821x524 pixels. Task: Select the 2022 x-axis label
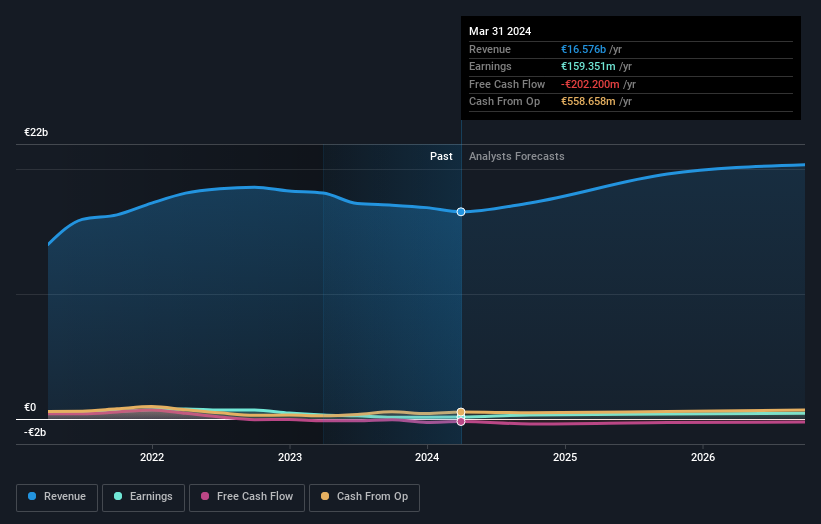[152, 457]
